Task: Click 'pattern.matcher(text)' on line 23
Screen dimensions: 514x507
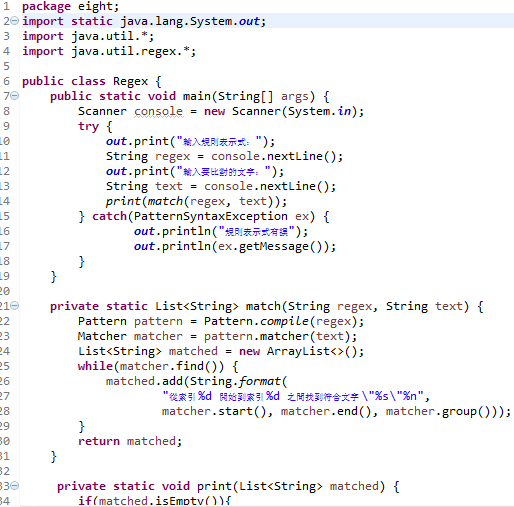Action: (x=277, y=336)
